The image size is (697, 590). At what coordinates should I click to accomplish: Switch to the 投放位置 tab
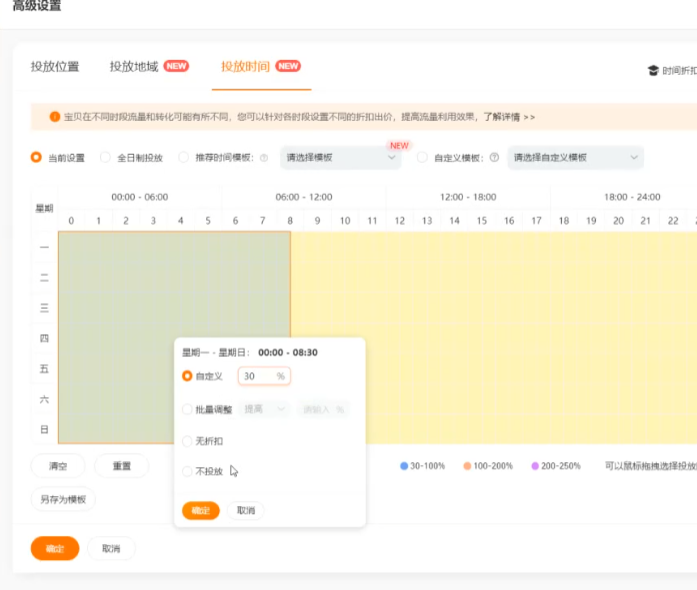(x=55, y=67)
